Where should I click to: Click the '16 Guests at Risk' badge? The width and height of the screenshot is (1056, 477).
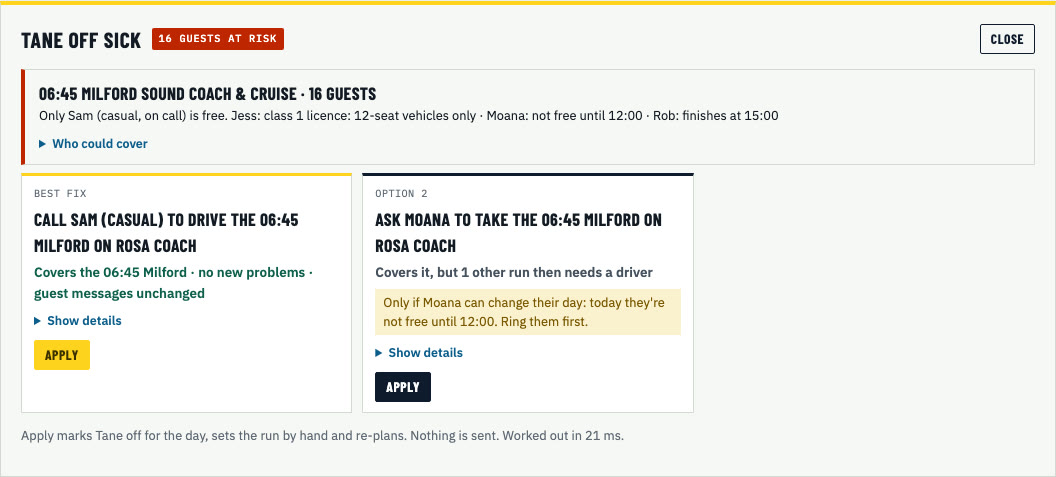pyautogui.click(x=218, y=39)
